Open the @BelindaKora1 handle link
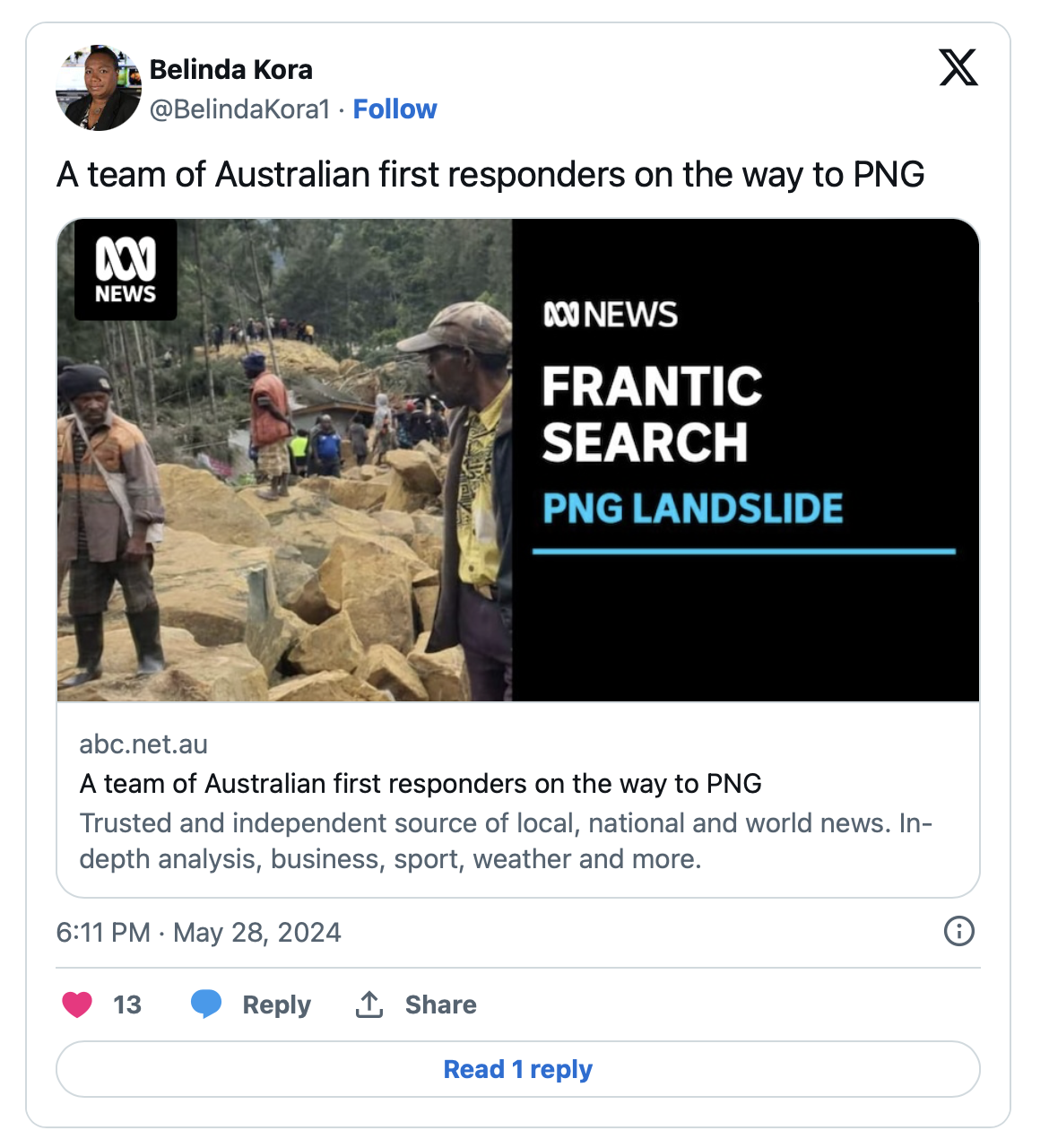The width and height of the screenshot is (1049, 1148). tap(240, 109)
